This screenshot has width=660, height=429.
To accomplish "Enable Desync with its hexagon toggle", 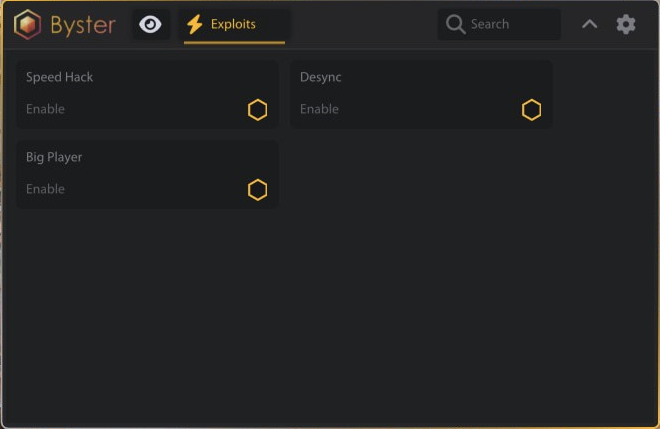I will 532,110.
